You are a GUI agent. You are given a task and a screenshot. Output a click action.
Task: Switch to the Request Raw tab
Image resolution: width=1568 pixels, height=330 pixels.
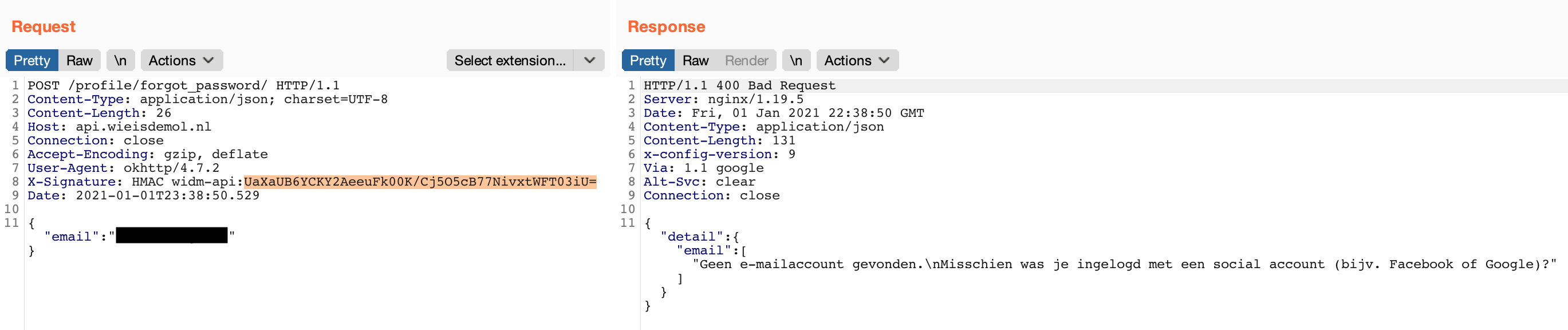79,60
